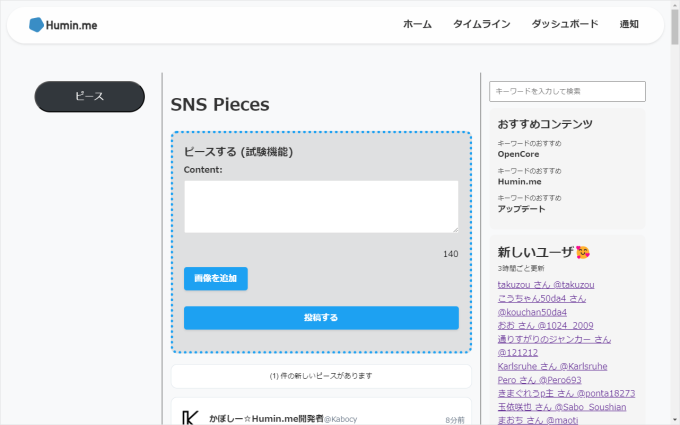Image resolution: width=680 pixels, height=425 pixels.
Task: Focus the Content text area
Action: [321, 206]
